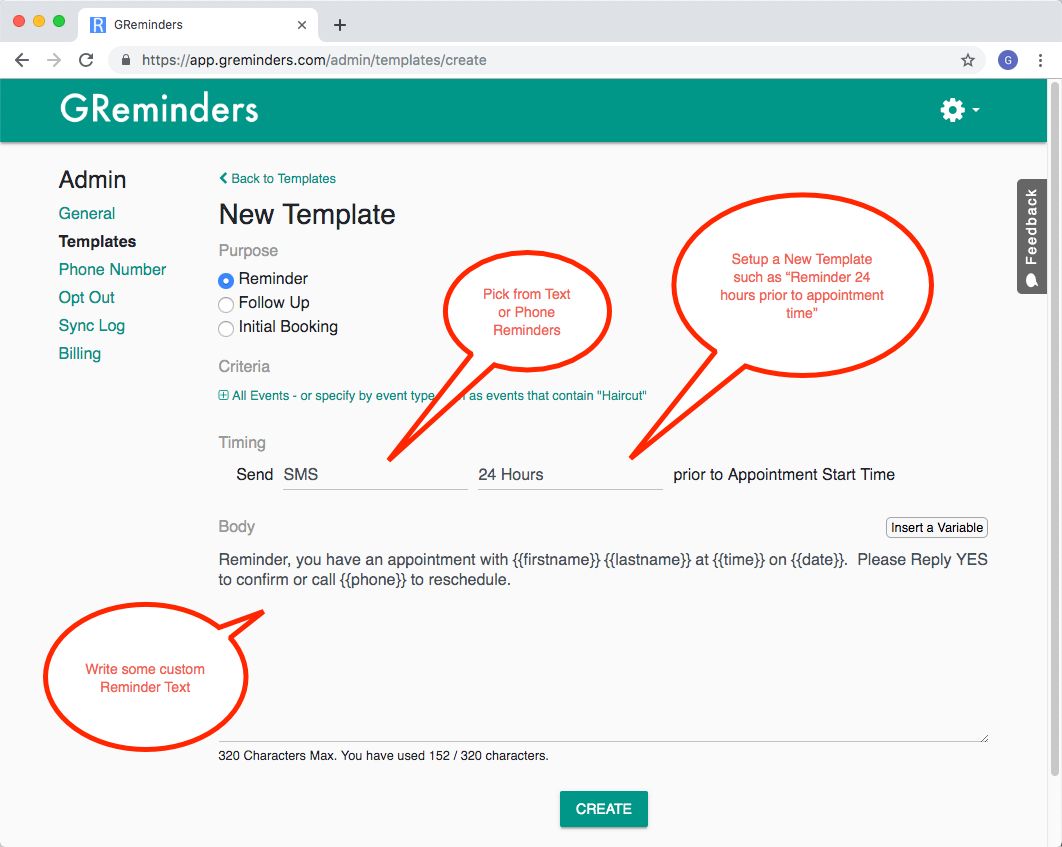1062x847 pixels.
Task: Open Templates admin section
Action: pos(98,242)
